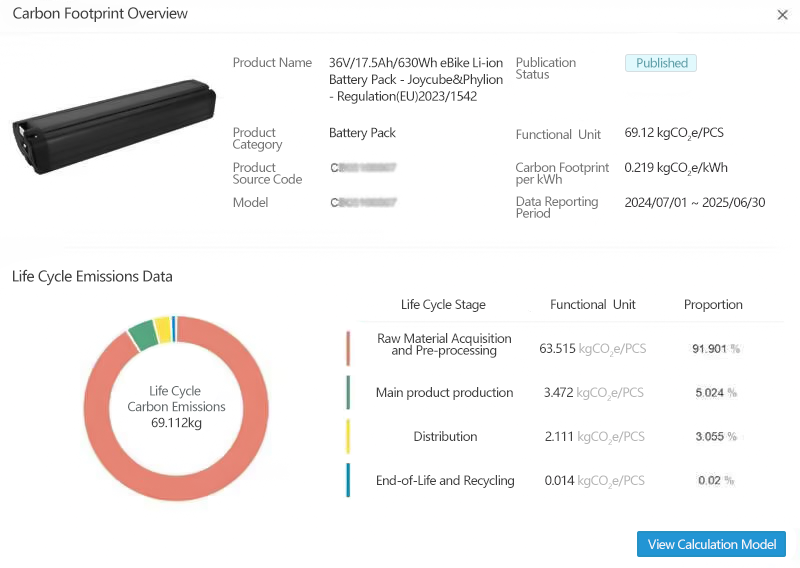Click the Proportion column header

[x=713, y=305]
